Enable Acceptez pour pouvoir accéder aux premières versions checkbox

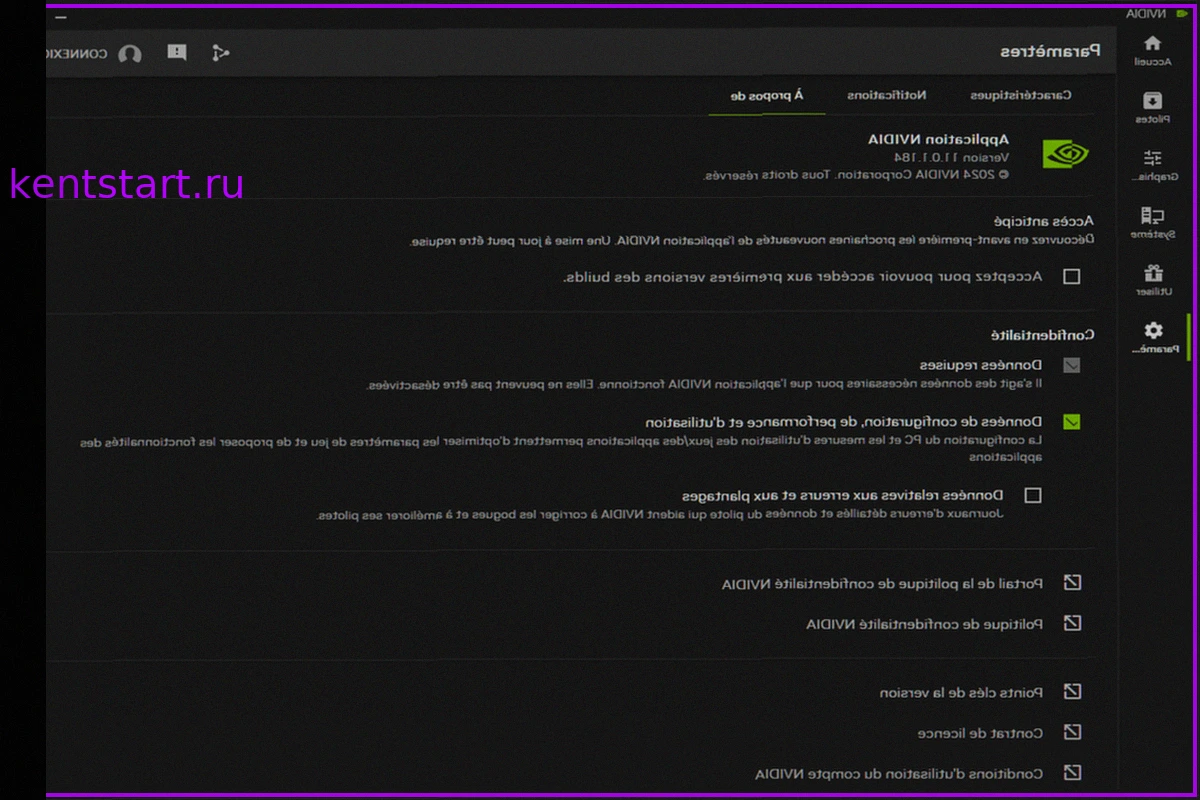[1071, 276]
